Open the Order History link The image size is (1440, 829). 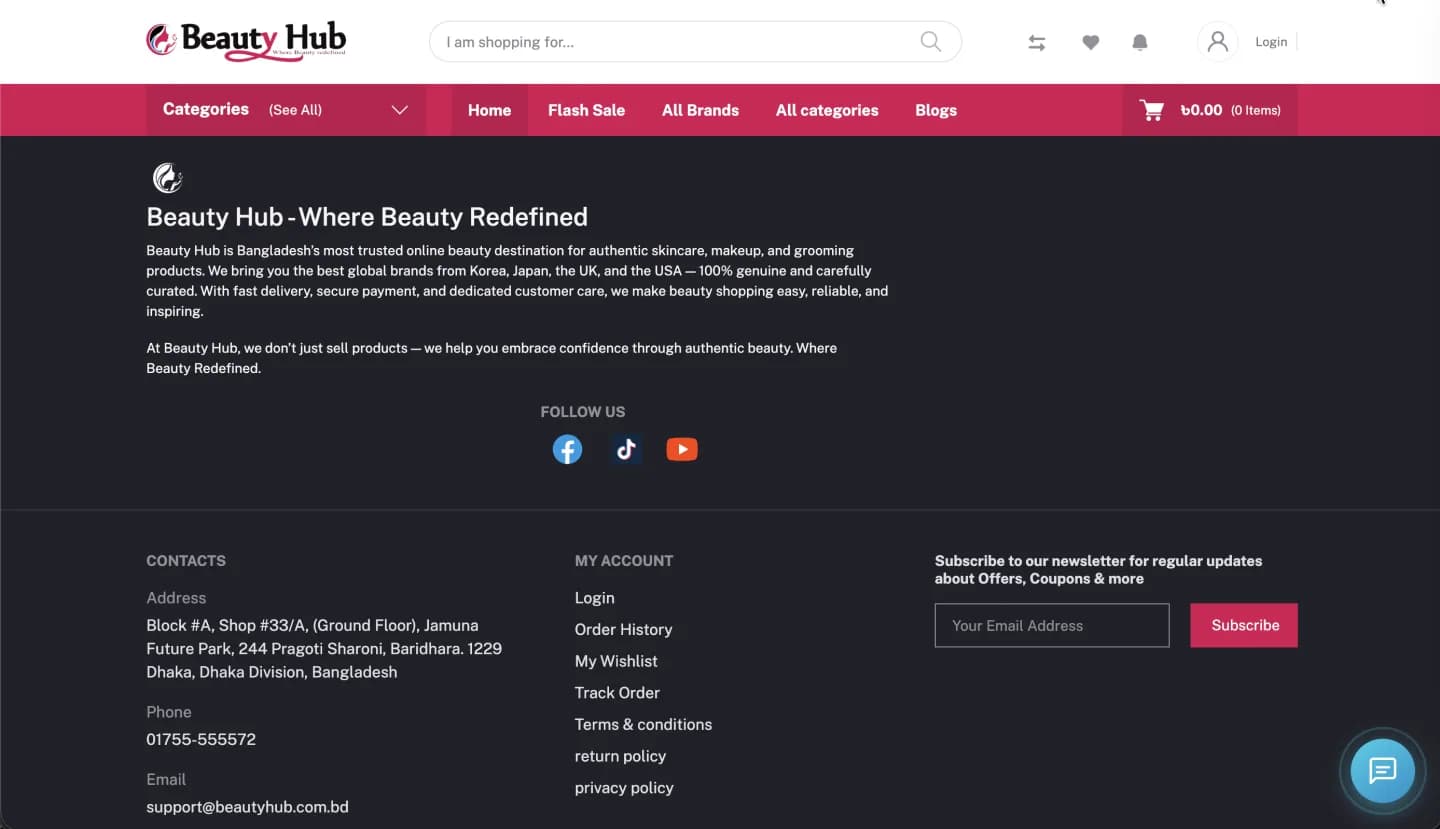(623, 629)
